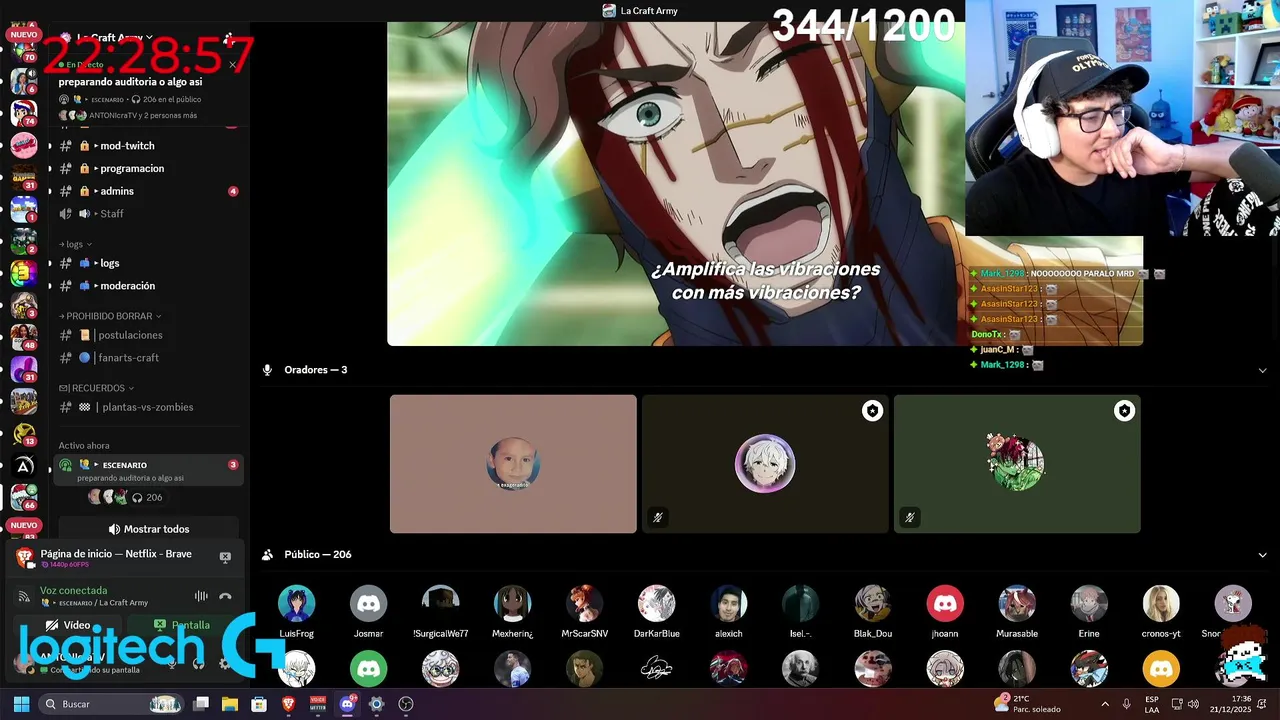1280x720 pixels.
Task: Open jhoann's avatar in the audience
Action: click(944, 604)
